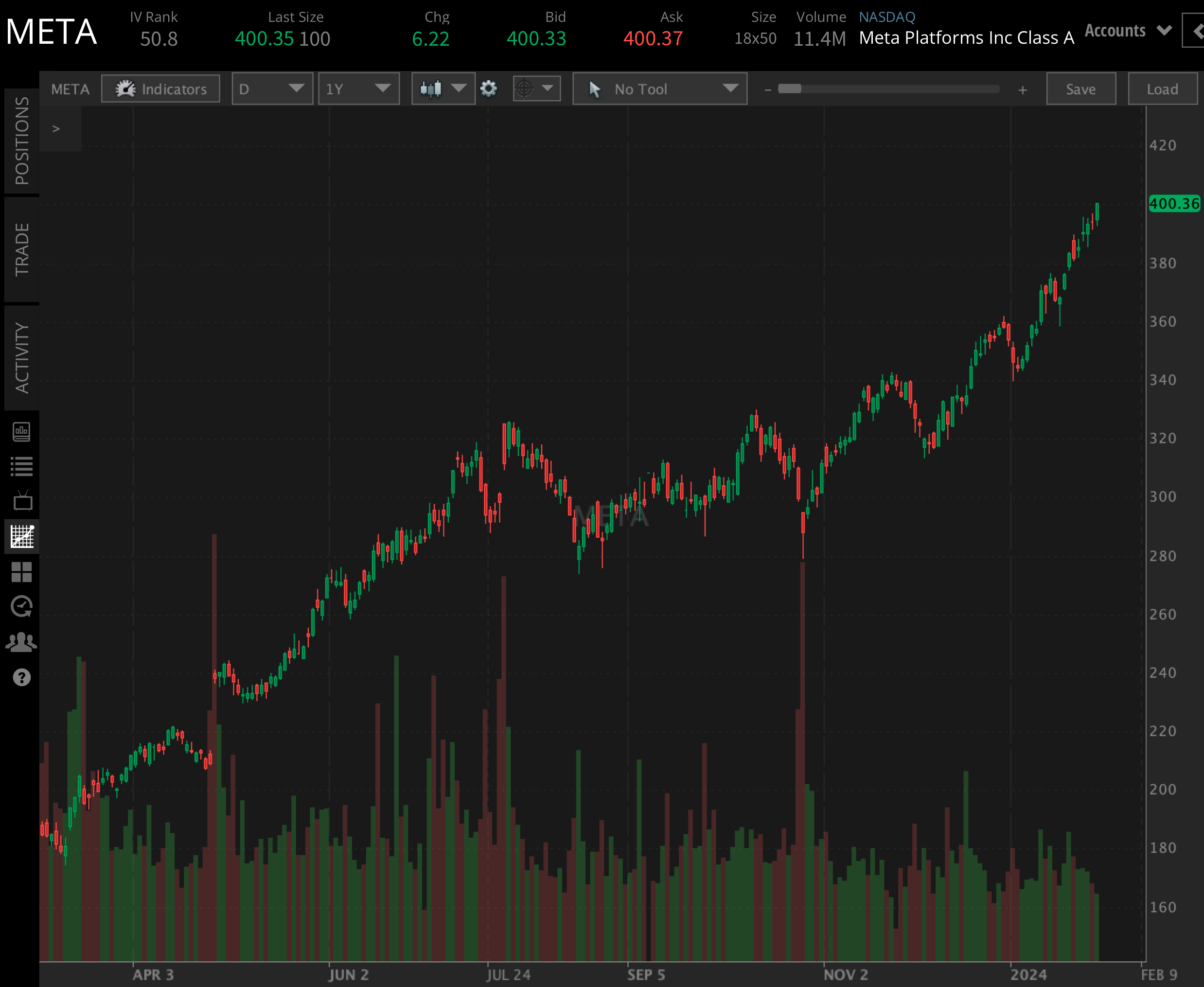Open the TV/media icon in sidebar
1204x987 pixels.
coord(21,501)
